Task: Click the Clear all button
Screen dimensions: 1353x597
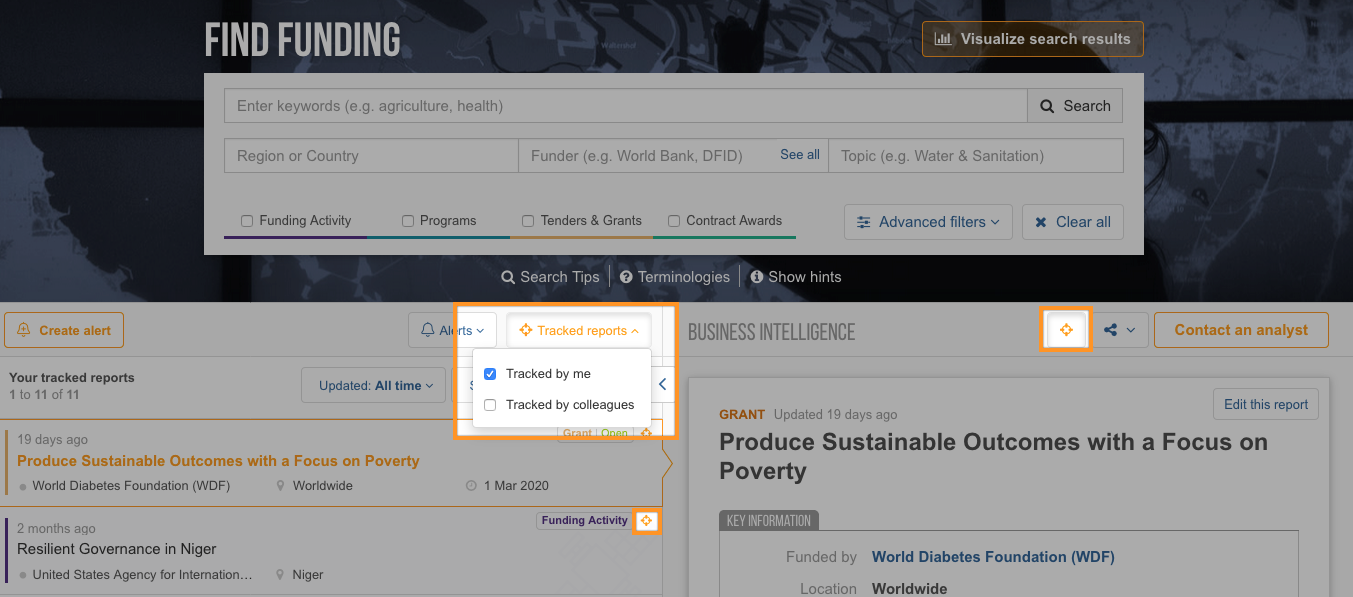Action: 1073,222
